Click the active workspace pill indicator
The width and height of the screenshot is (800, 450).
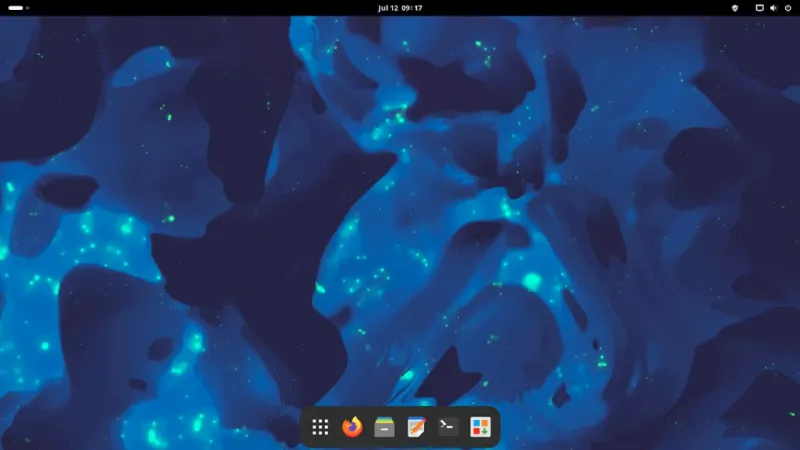click(x=15, y=7)
